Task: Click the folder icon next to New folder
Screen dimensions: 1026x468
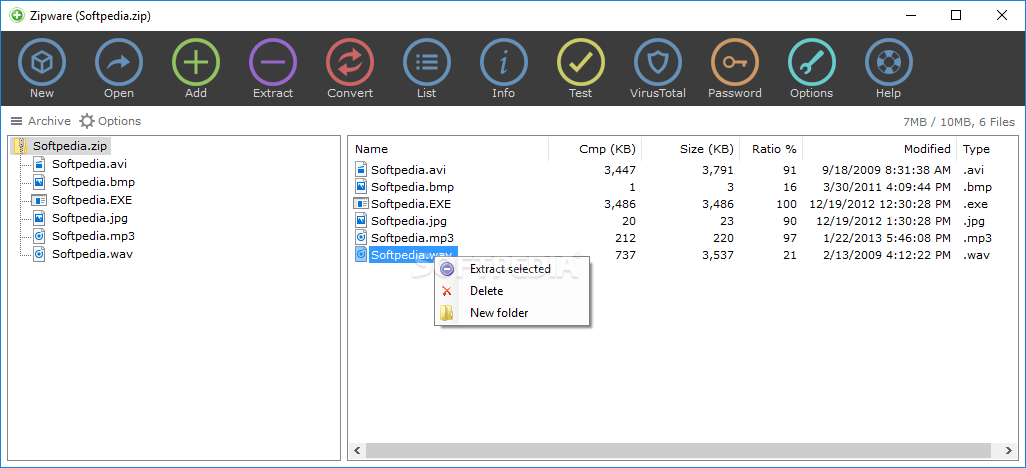Action: click(447, 313)
